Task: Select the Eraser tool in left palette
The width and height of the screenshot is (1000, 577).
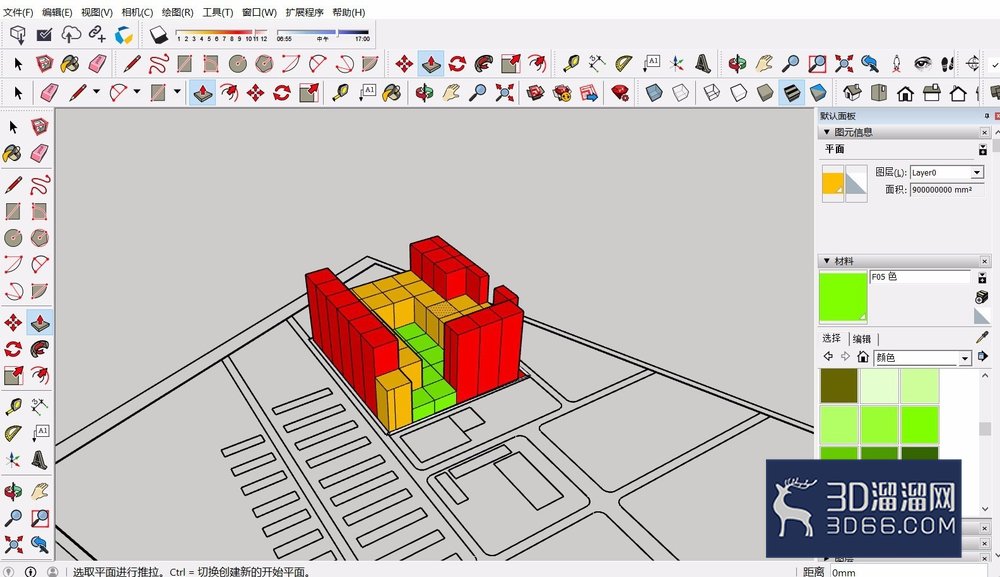Action: coord(40,153)
